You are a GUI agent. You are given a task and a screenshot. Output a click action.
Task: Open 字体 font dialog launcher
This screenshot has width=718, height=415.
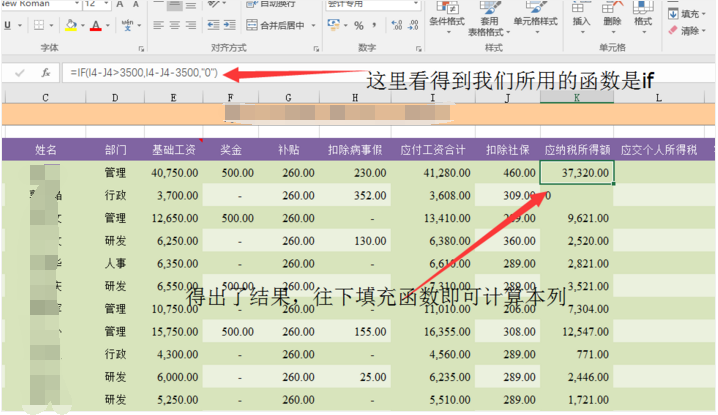pos(141,49)
